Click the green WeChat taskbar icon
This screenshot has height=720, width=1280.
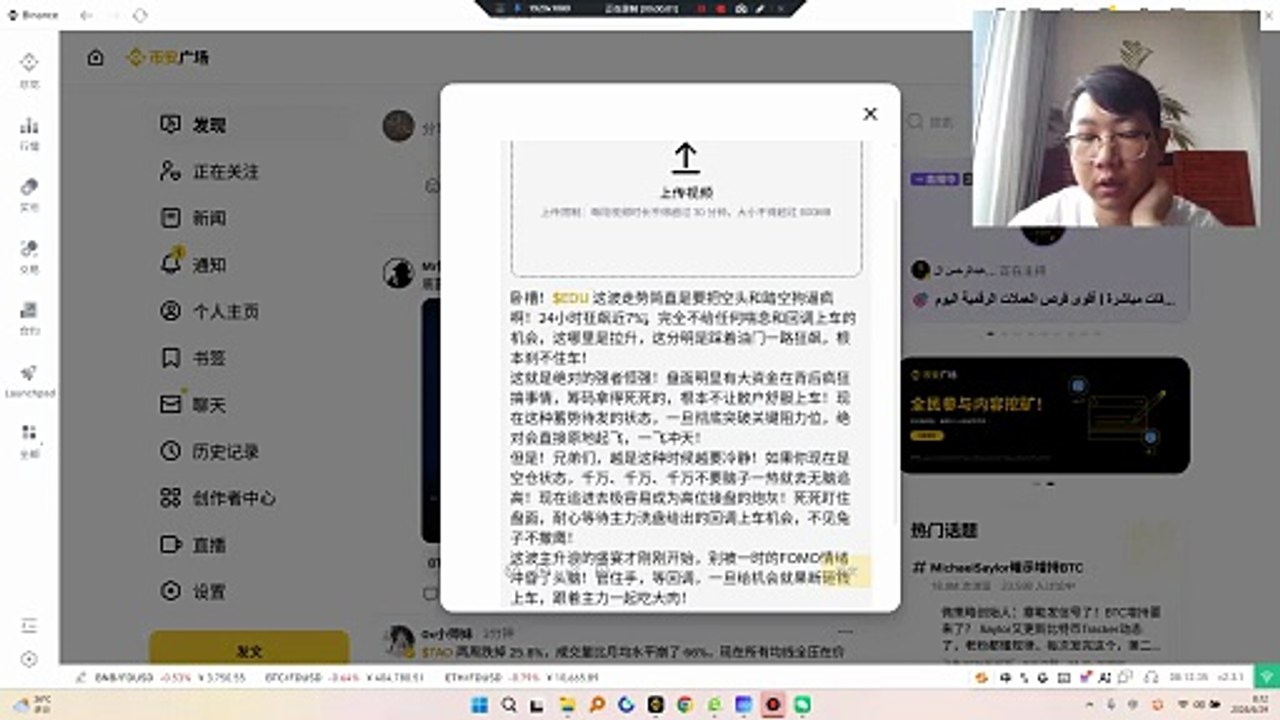click(802, 704)
